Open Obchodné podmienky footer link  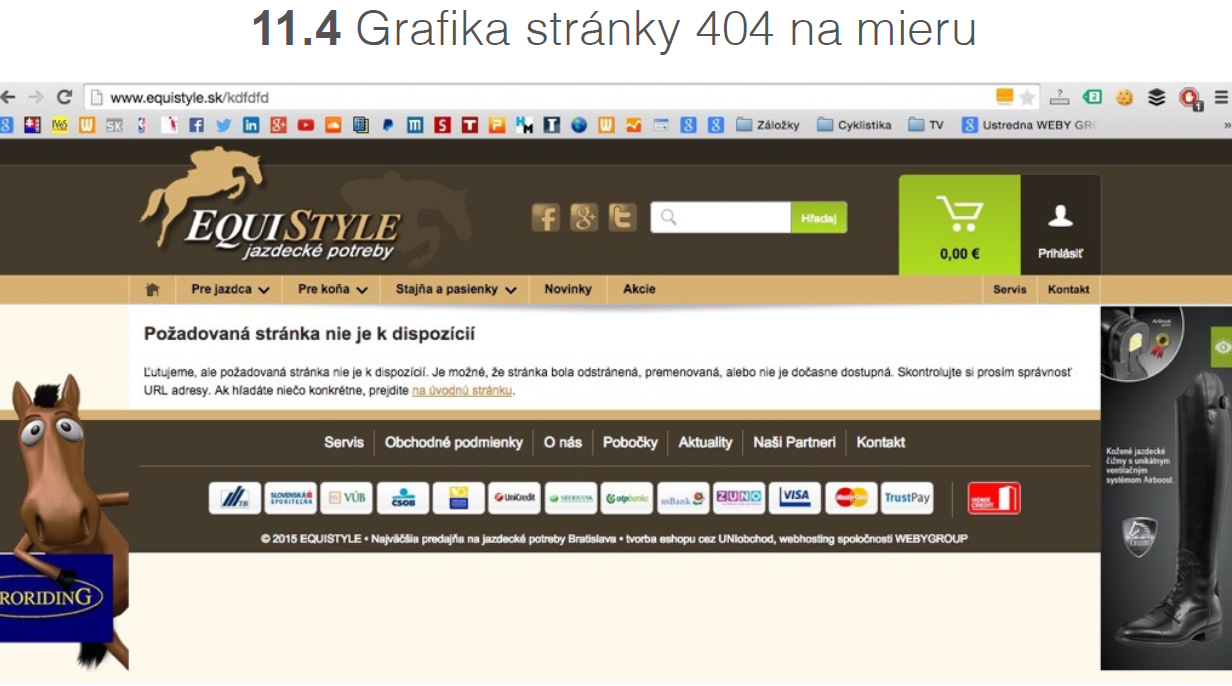(453, 442)
